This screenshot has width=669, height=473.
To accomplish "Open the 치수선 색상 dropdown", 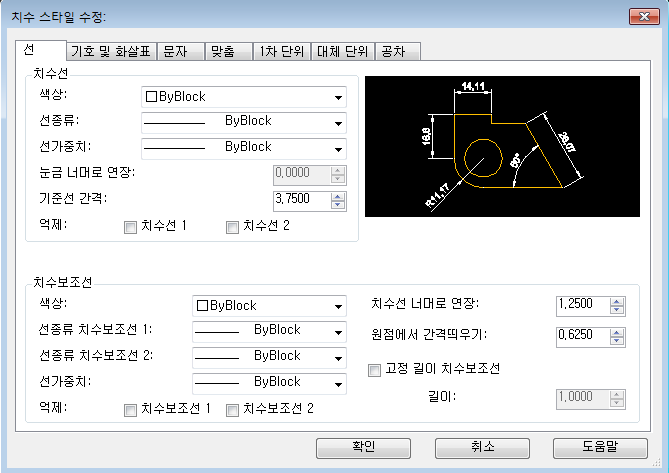I will 244,97.
